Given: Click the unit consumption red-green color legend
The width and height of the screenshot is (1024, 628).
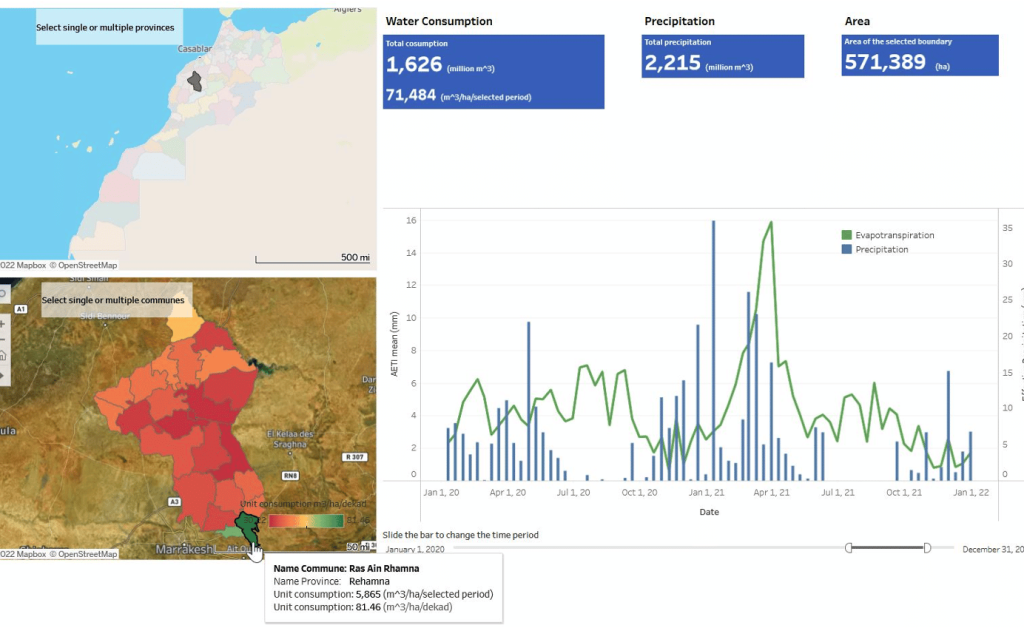Looking at the screenshot, I should pyautogui.click(x=306, y=521).
